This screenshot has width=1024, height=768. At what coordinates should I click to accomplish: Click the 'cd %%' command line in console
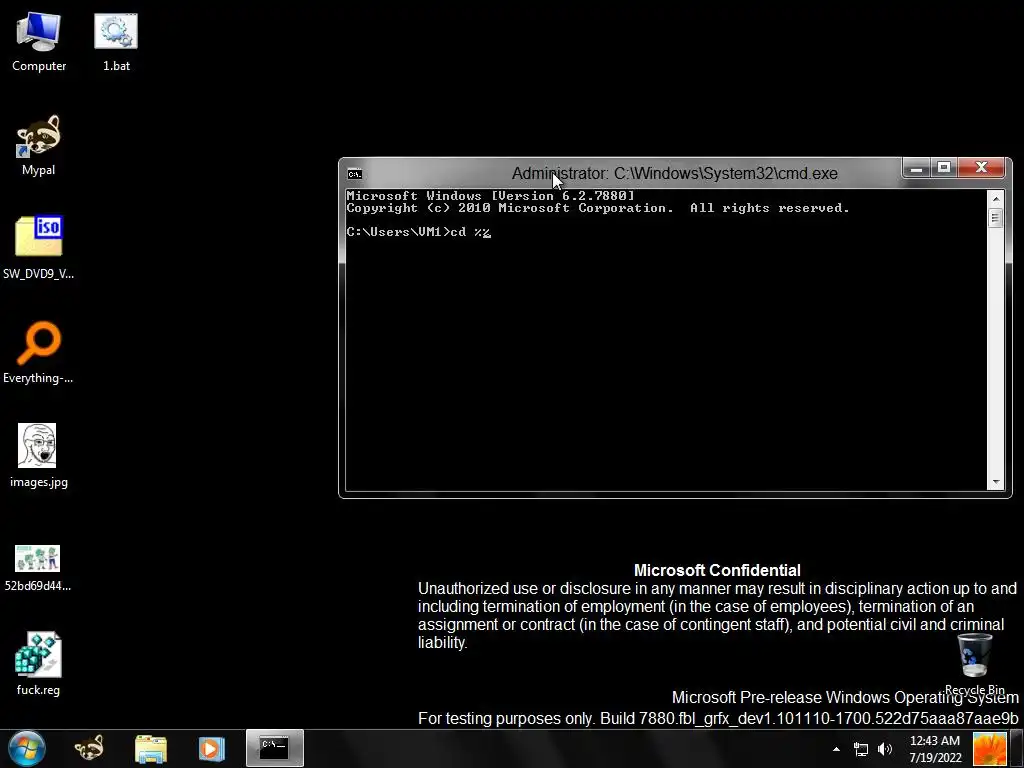(419, 232)
